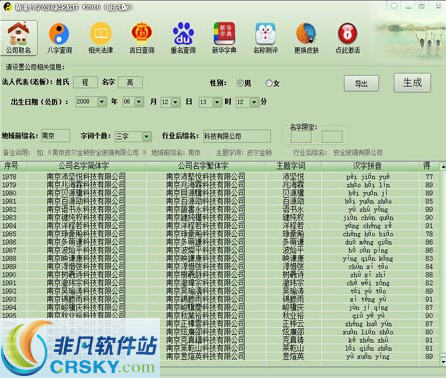Viewport: 446px width, 378px height.
Task: Click the 导出 export button
Action: (361, 83)
